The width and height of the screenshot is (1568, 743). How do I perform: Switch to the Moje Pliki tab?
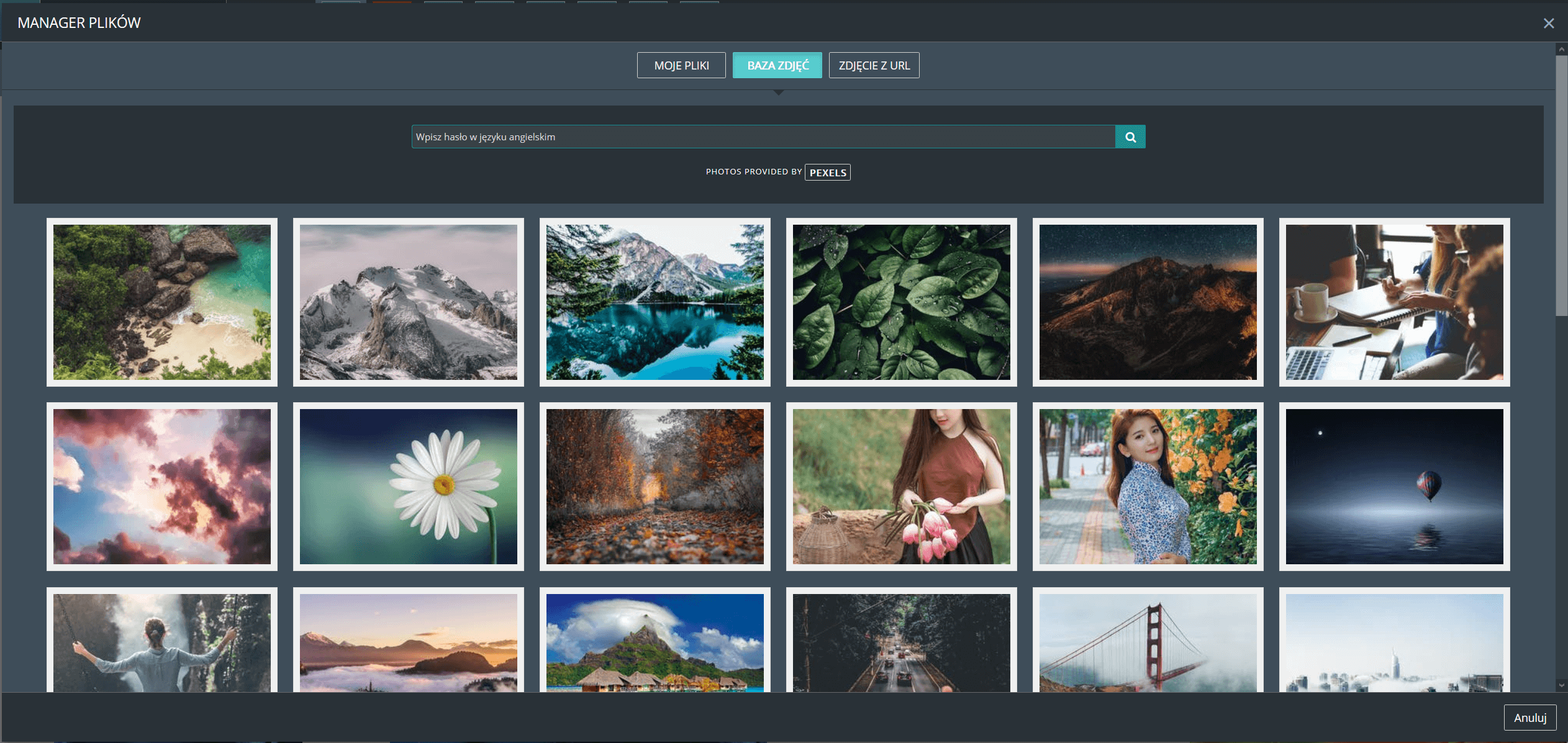pos(681,65)
